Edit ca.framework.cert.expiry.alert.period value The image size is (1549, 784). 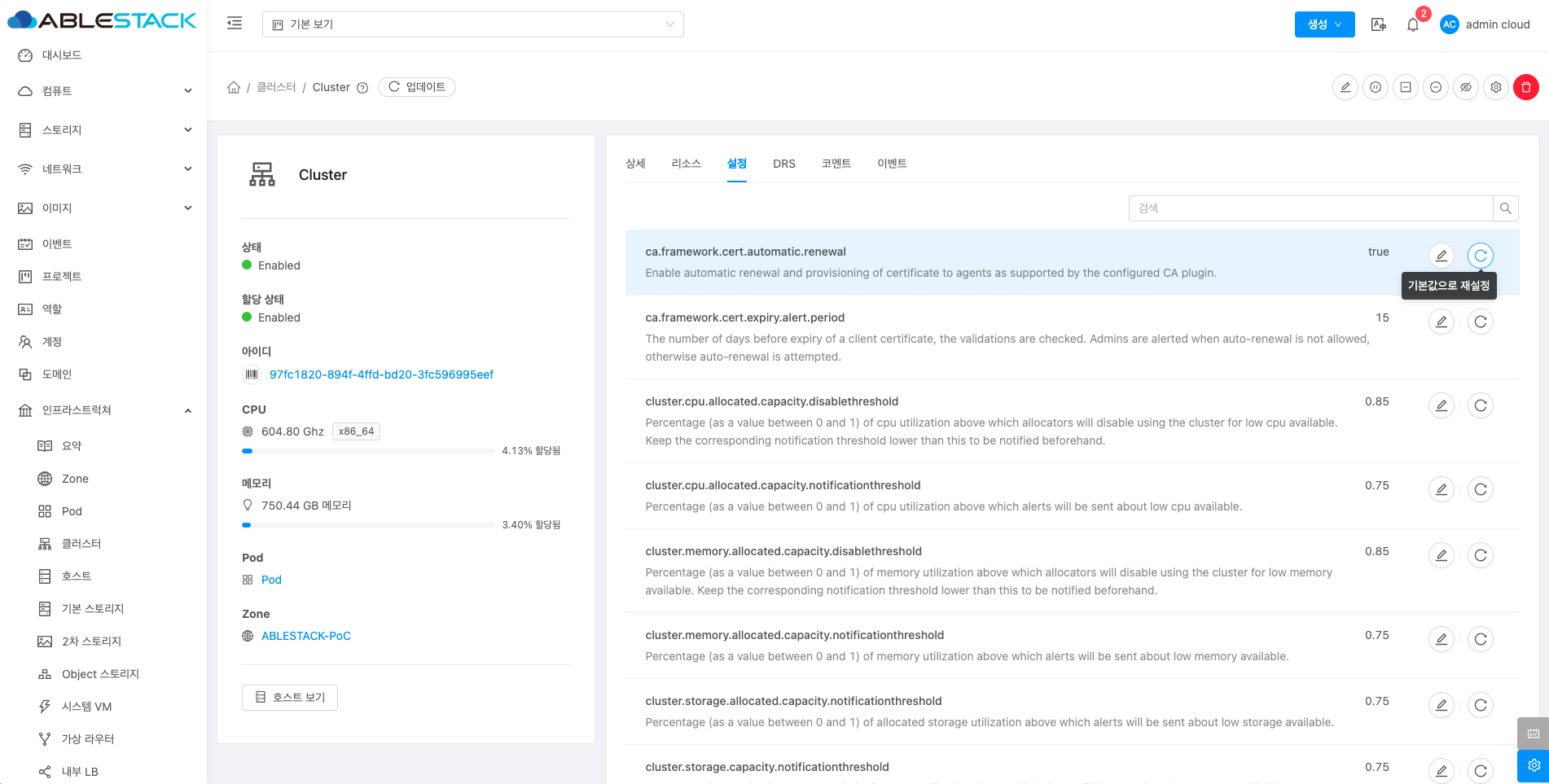click(1441, 322)
